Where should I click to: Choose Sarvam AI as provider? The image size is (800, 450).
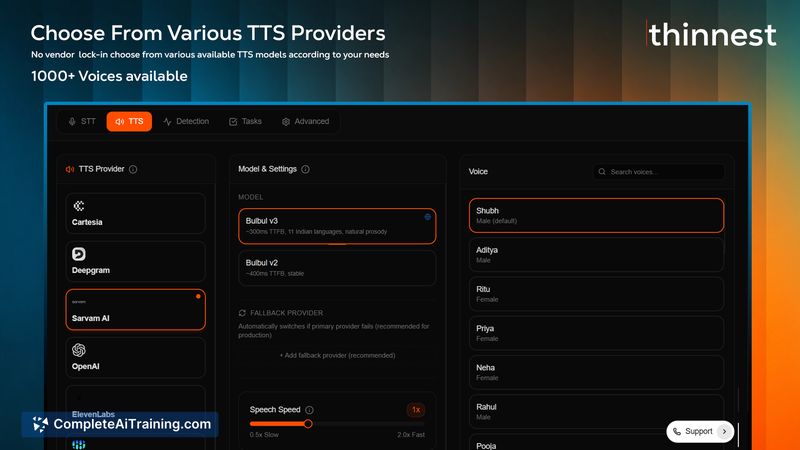pyautogui.click(x=135, y=310)
